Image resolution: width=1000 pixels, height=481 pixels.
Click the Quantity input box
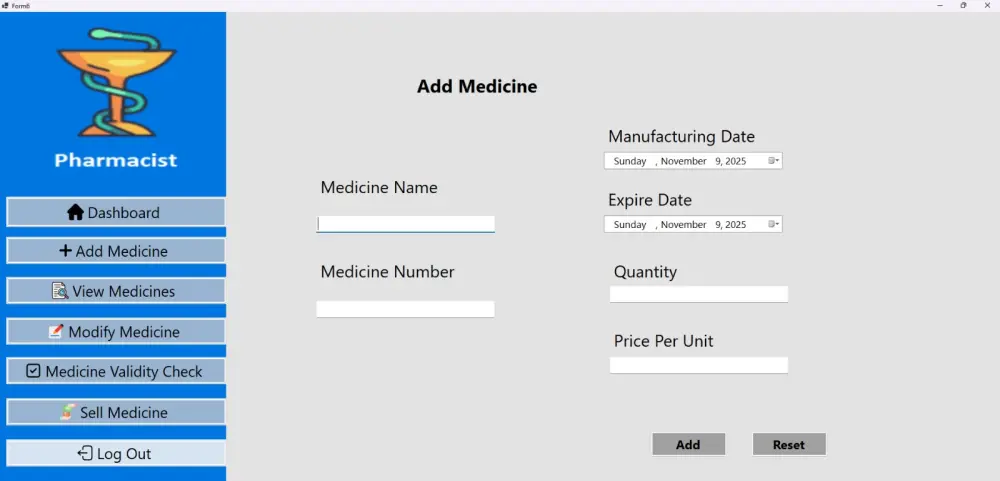[x=699, y=294]
